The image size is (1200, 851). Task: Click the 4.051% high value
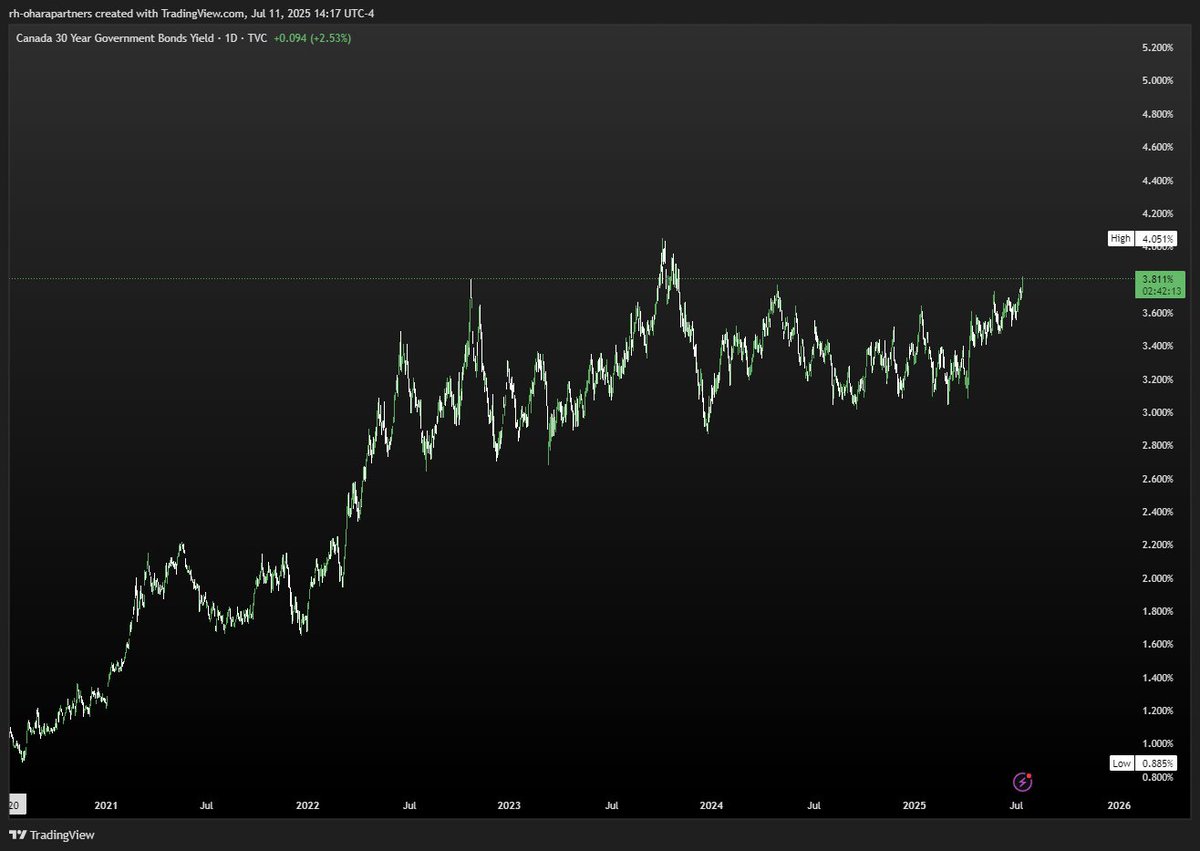tap(1158, 238)
